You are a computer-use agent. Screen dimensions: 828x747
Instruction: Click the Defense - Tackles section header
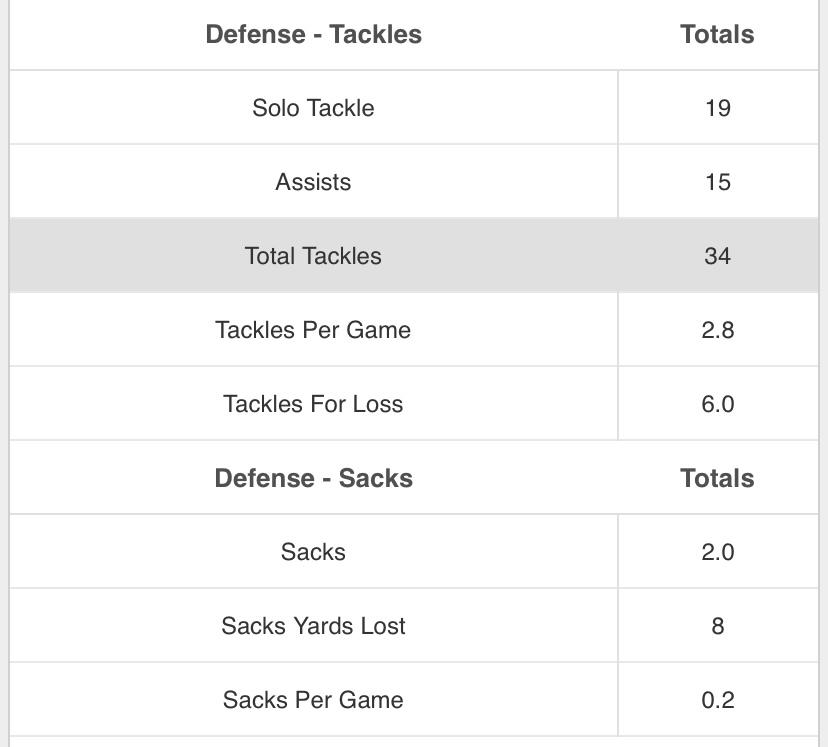(313, 34)
